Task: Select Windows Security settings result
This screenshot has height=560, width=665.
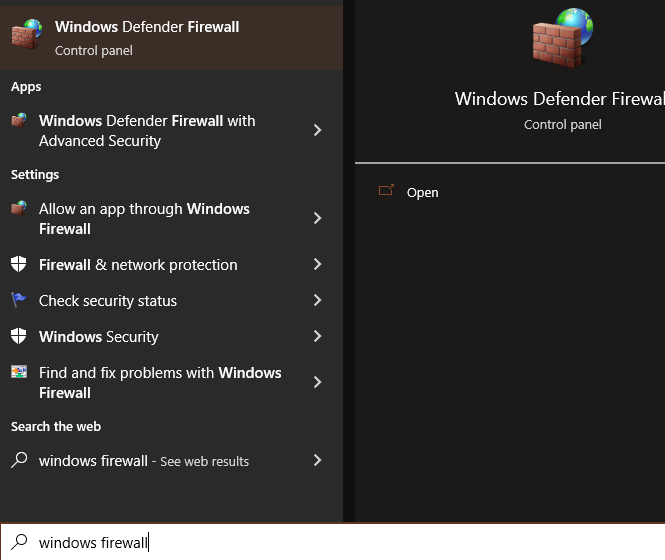Action: point(99,337)
